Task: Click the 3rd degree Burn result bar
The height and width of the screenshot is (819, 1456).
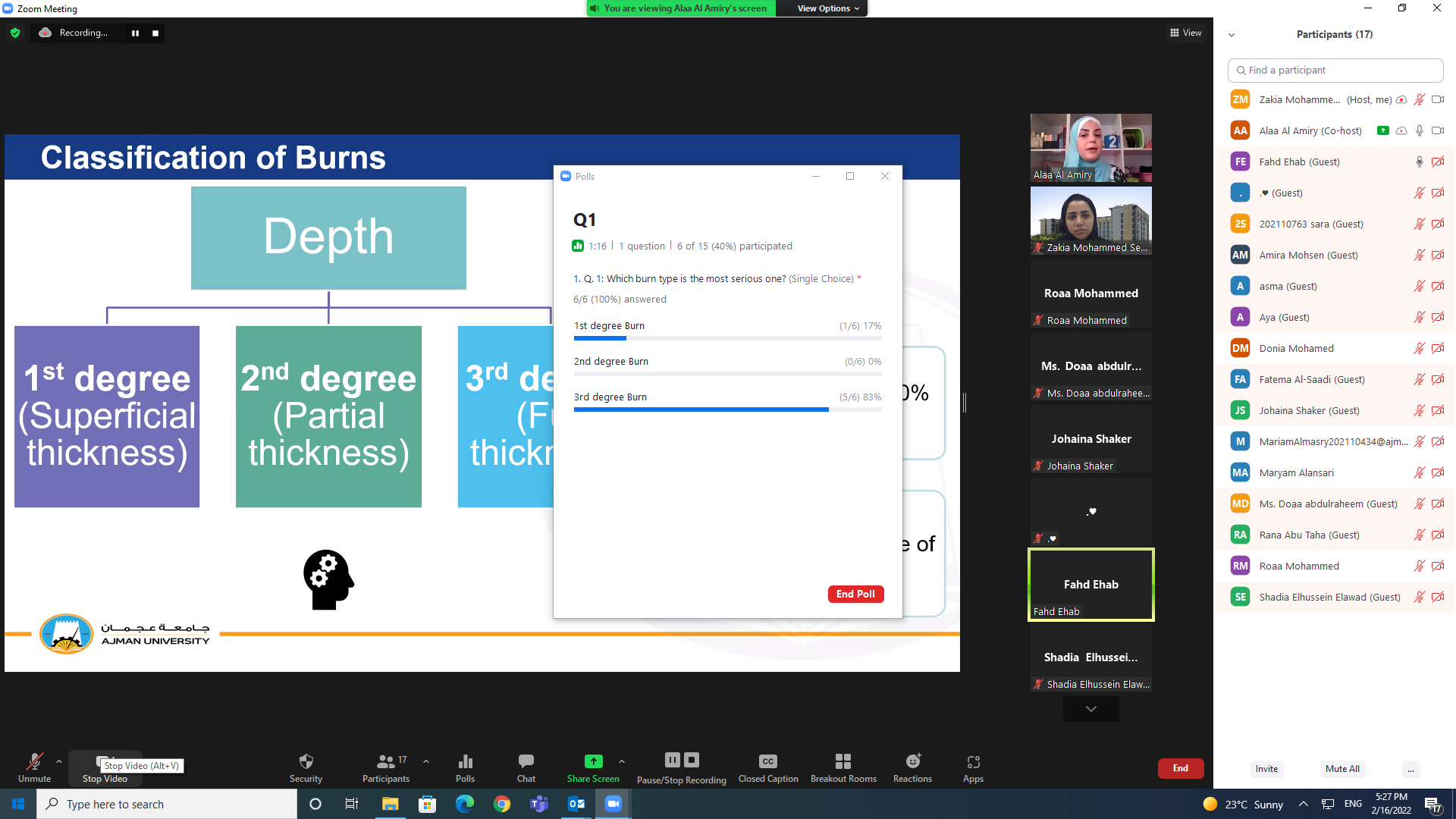Action: click(726, 409)
